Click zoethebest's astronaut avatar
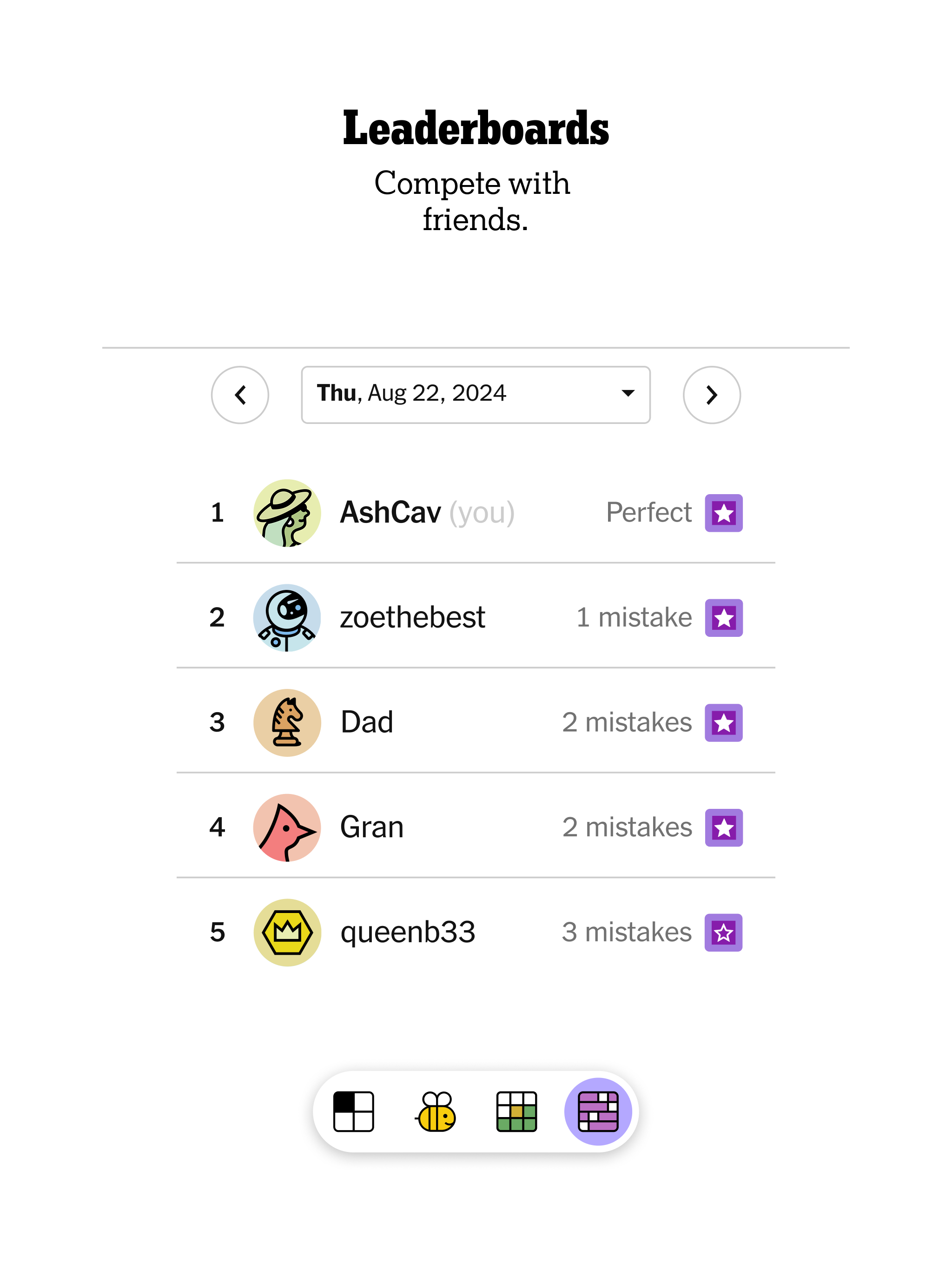 (287, 618)
